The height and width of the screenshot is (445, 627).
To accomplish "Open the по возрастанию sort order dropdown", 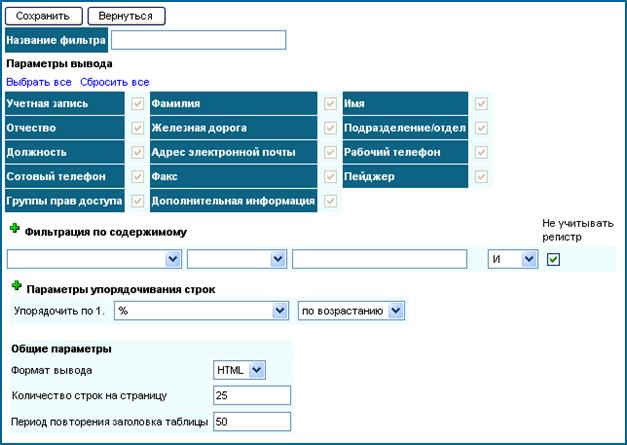I will pyautogui.click(x=351, y=311).
